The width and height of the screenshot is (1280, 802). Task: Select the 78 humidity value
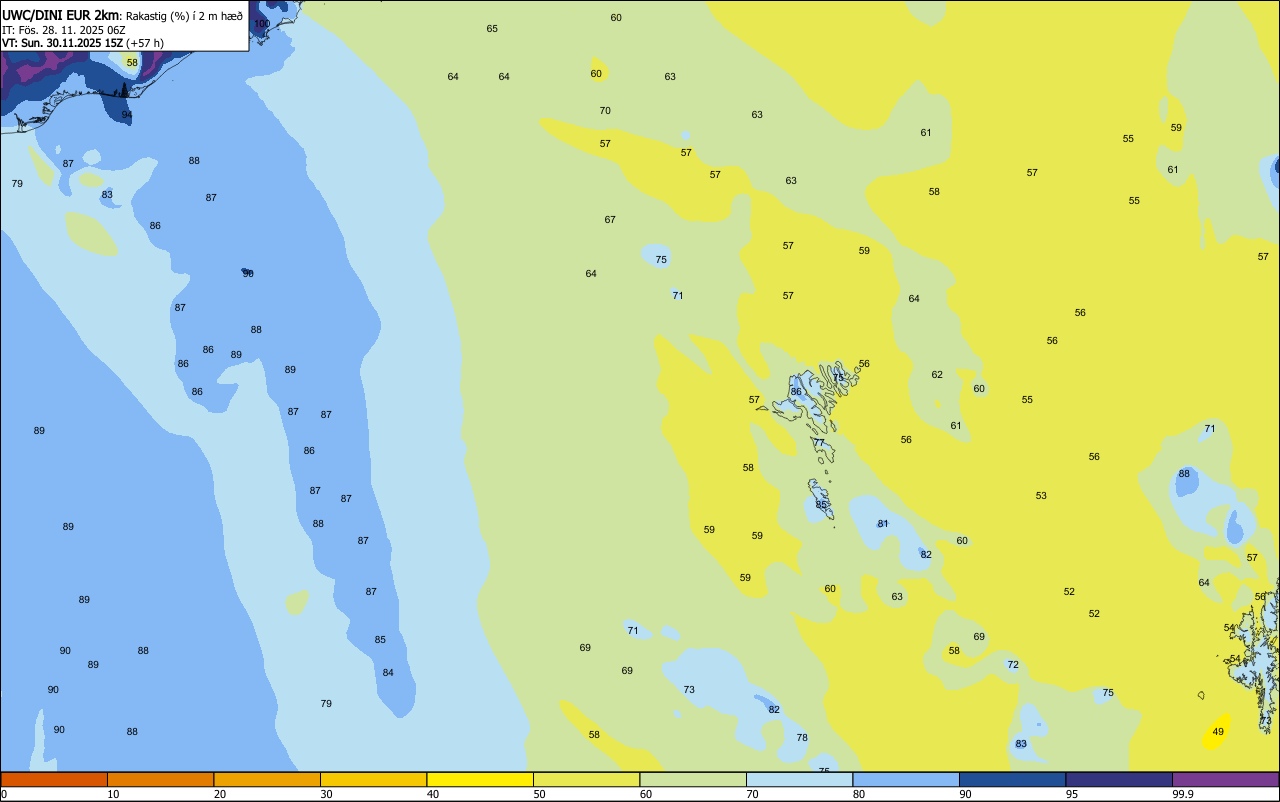click(802, 738)
